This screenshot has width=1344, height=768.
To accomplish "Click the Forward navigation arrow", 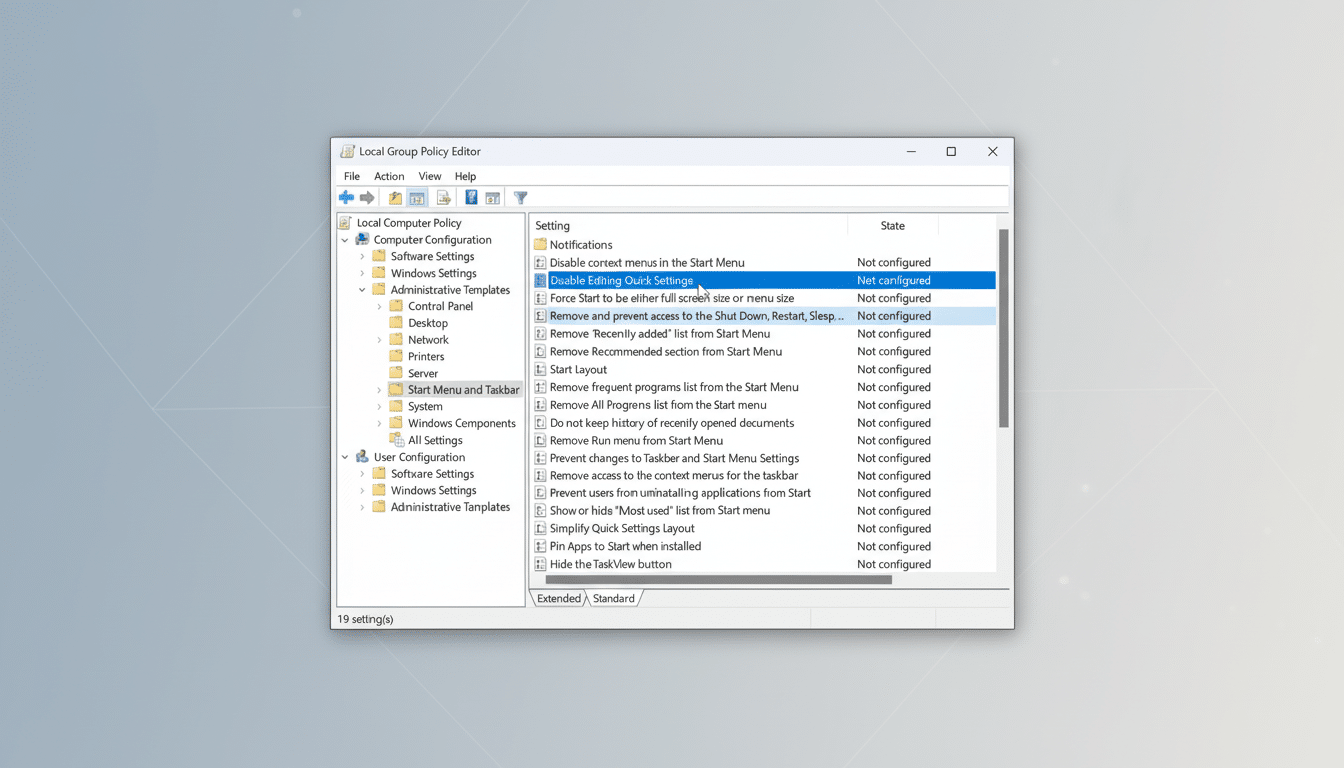I will pos(366,197).
